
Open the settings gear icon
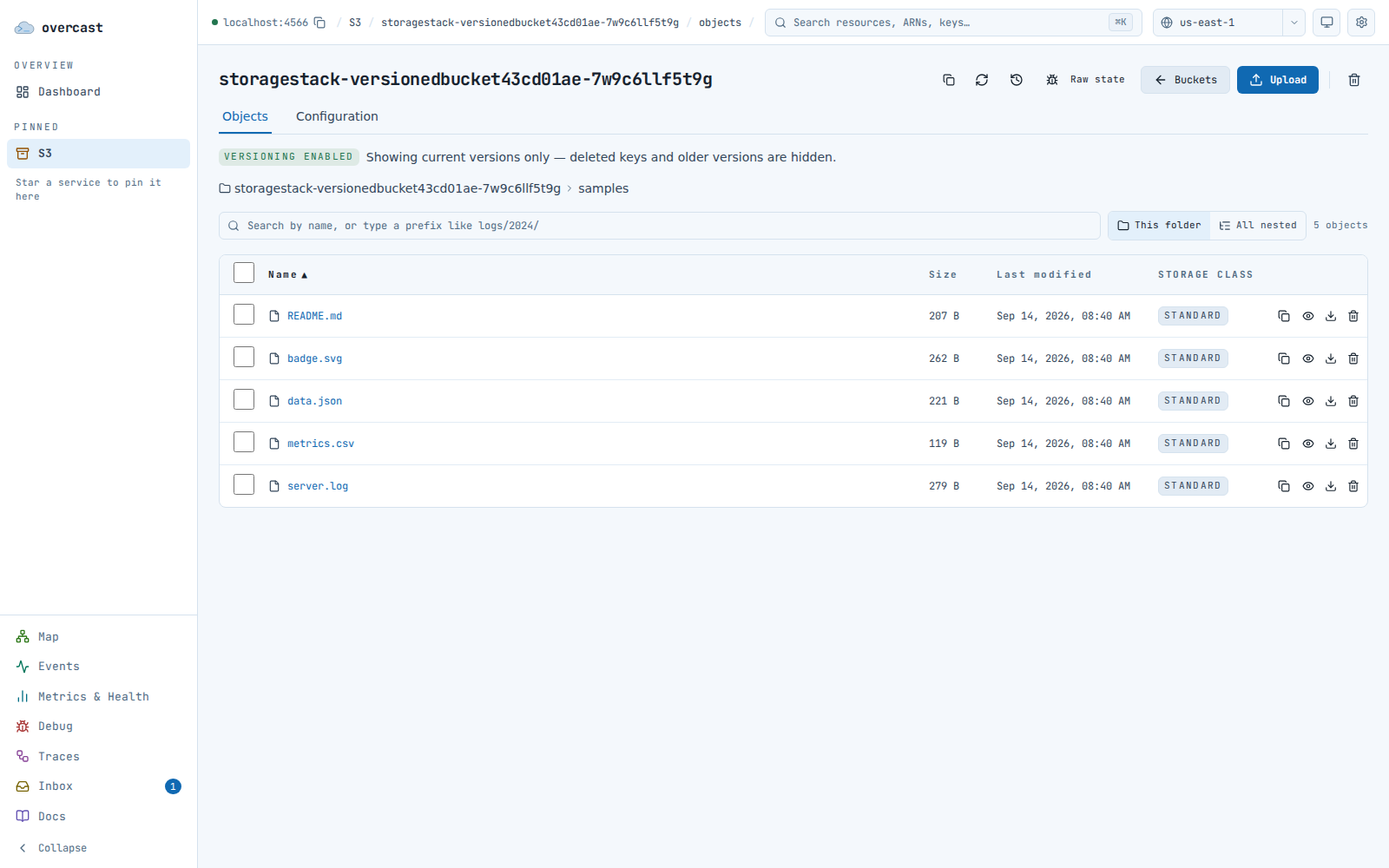click(1361, 23)
